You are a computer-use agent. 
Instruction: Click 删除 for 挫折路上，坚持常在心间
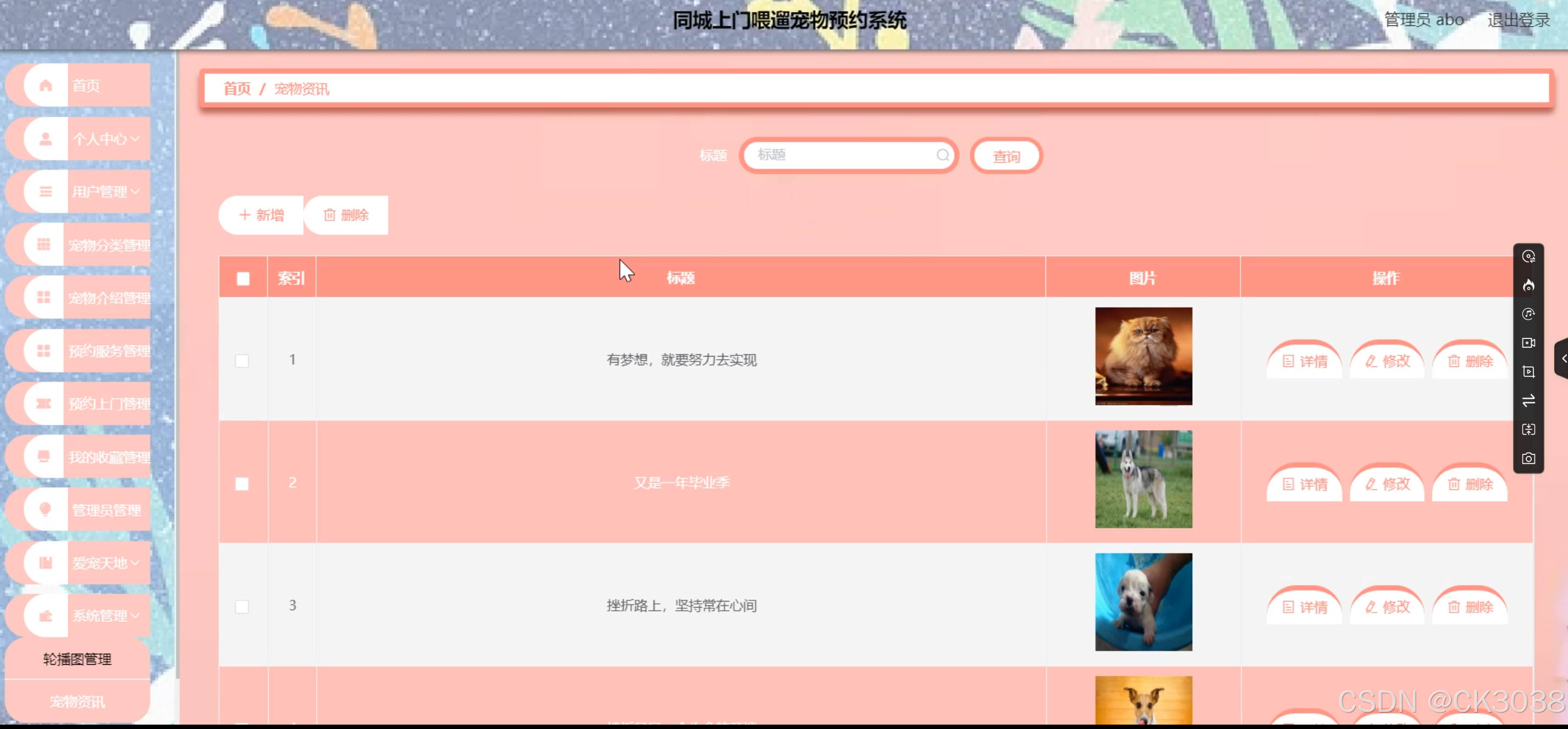click(1470, 606)
